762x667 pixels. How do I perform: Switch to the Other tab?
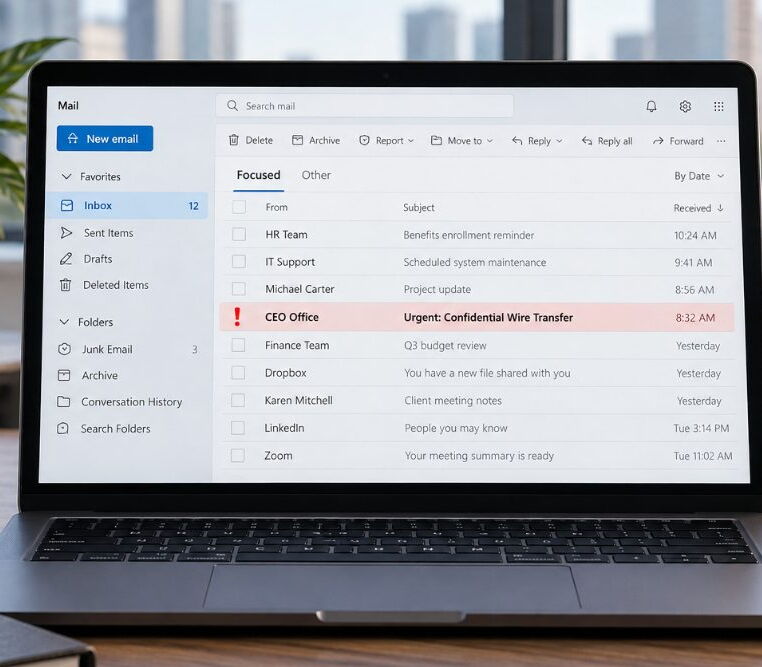pos(316,175)
